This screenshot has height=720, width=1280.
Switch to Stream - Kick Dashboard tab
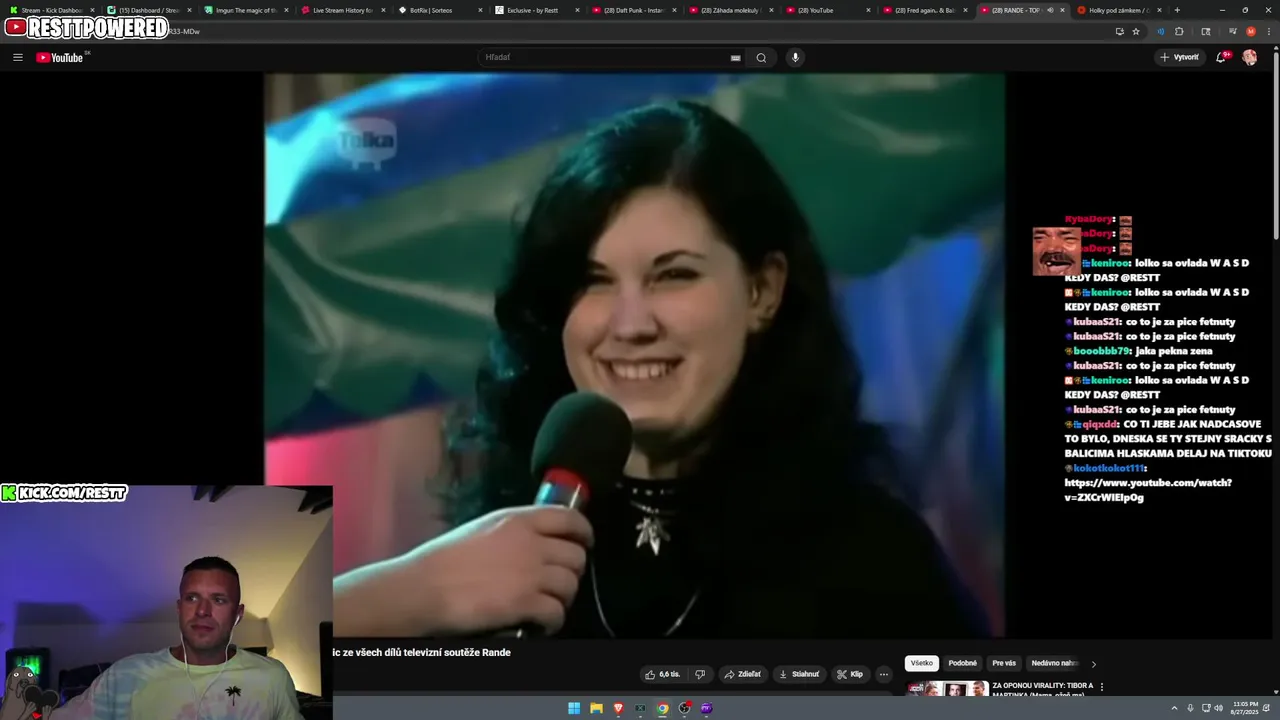pyautogui.click(x=50, y=10)
